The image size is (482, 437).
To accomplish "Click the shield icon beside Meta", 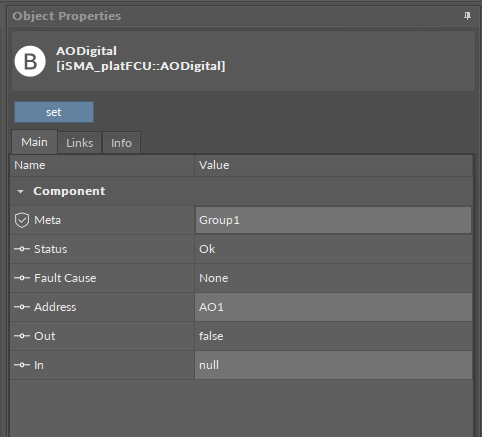I will click(22, 220).
